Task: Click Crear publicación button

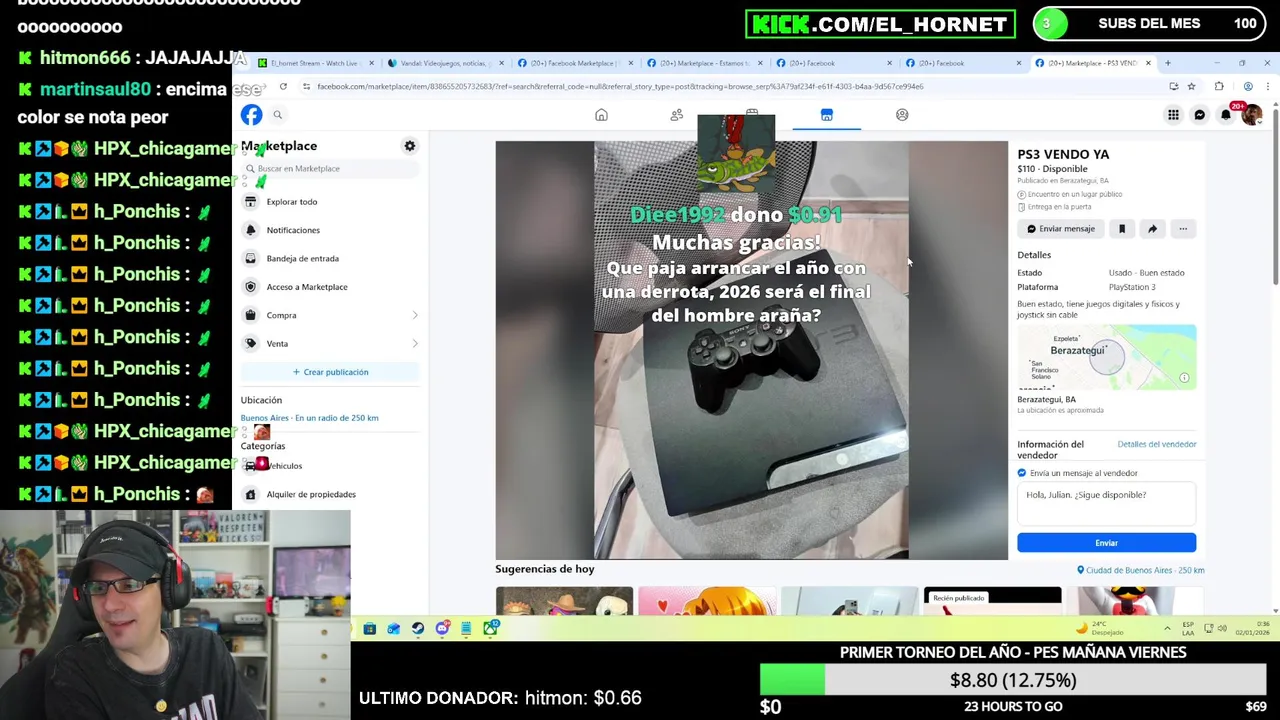Action: point(330,372)
